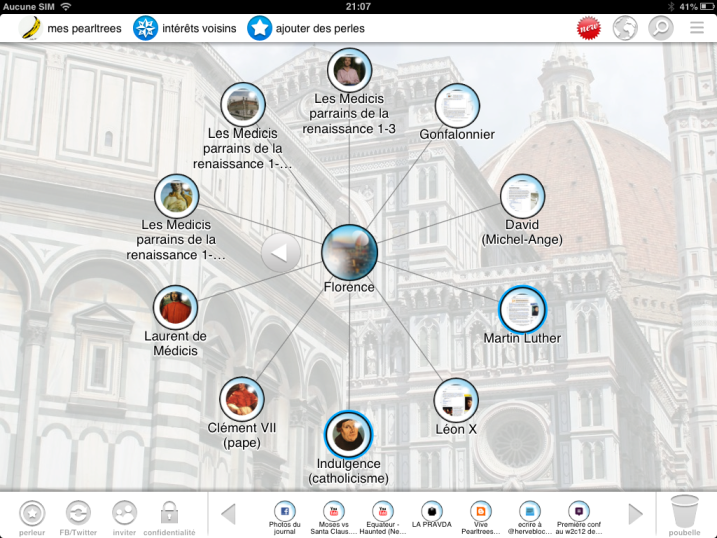Open the magnifier search icon
The width and height of the screenshot is (717, 538).
point(660,28)
